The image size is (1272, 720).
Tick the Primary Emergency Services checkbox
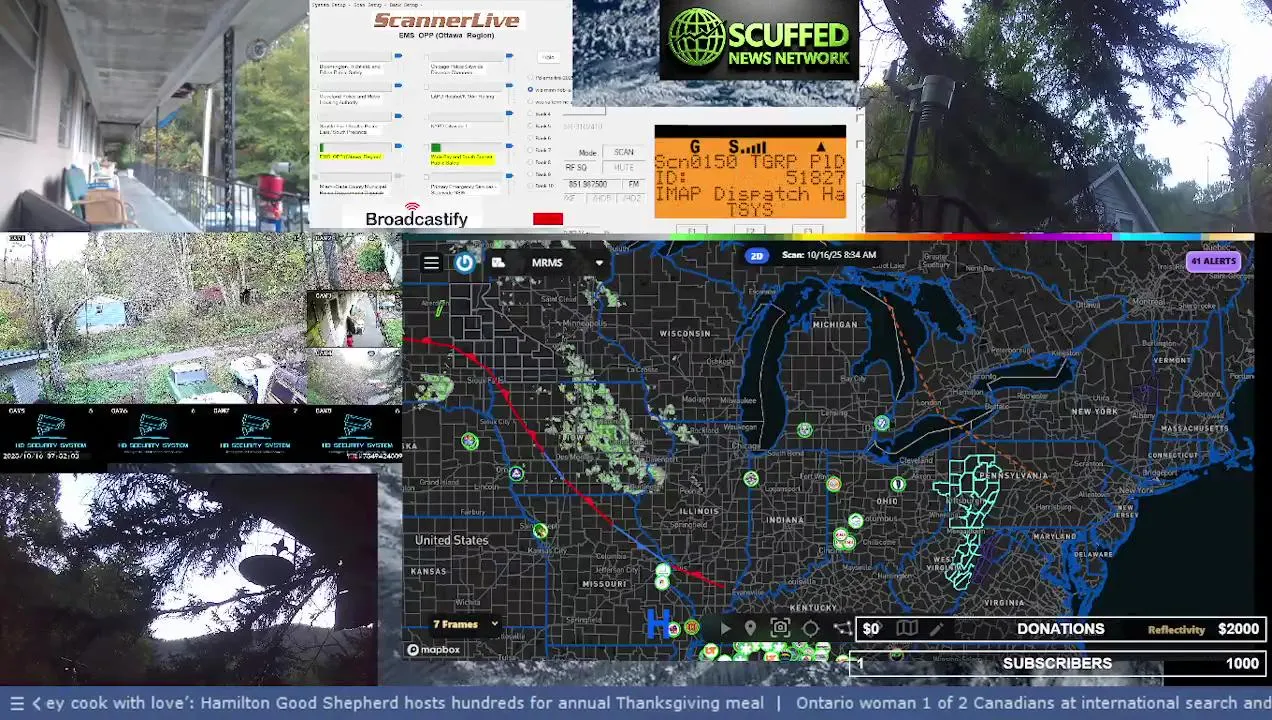427,177
